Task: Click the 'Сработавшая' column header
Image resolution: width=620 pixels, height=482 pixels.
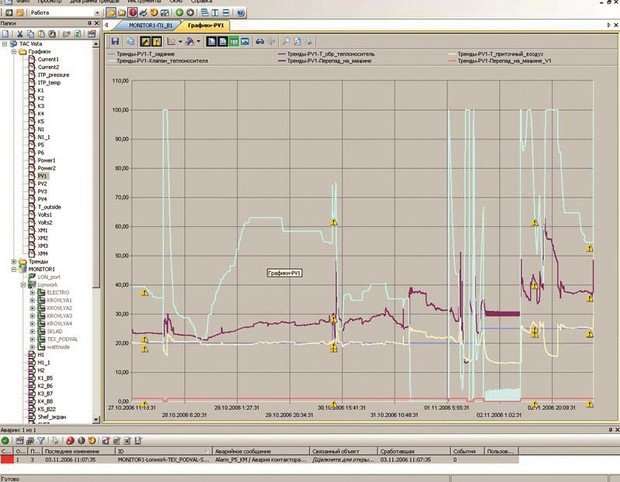Action: [414, 451]
